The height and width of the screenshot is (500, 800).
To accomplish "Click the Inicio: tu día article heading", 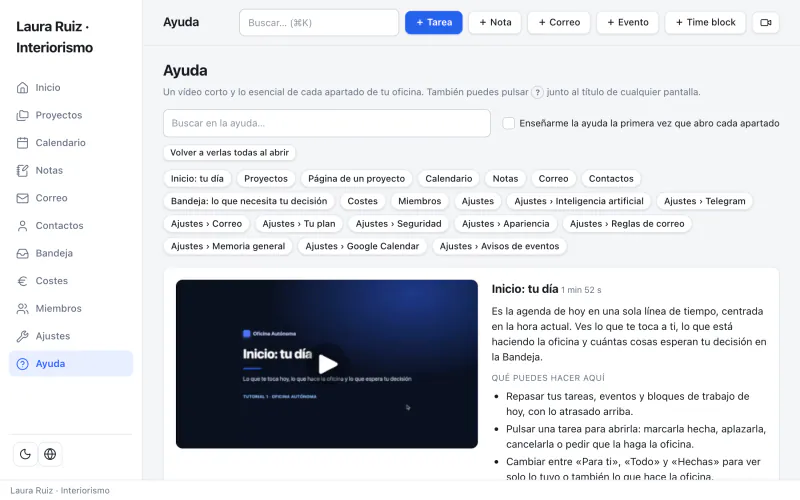I will click(x=525, y=289).
